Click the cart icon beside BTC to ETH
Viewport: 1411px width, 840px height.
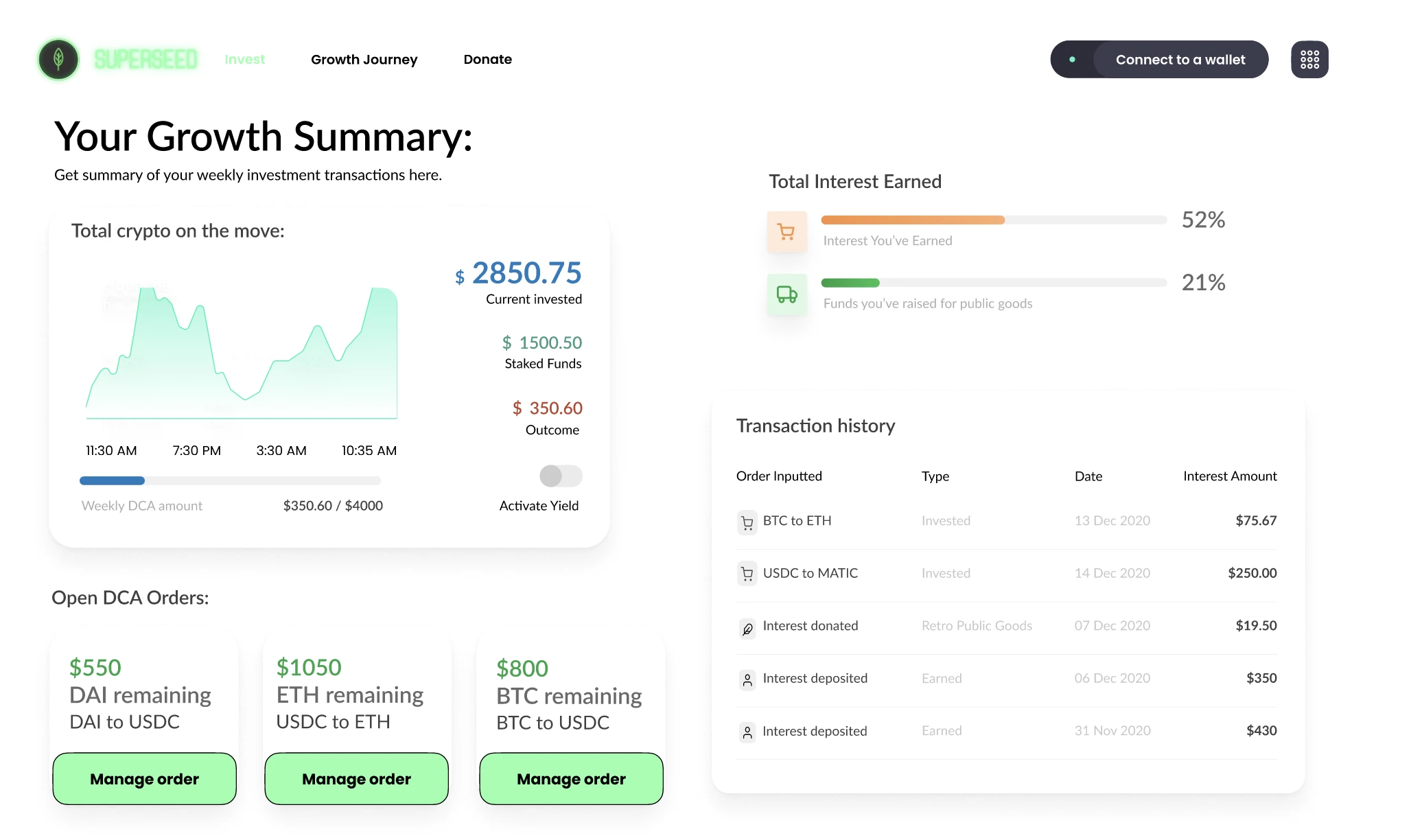[747, 522]
